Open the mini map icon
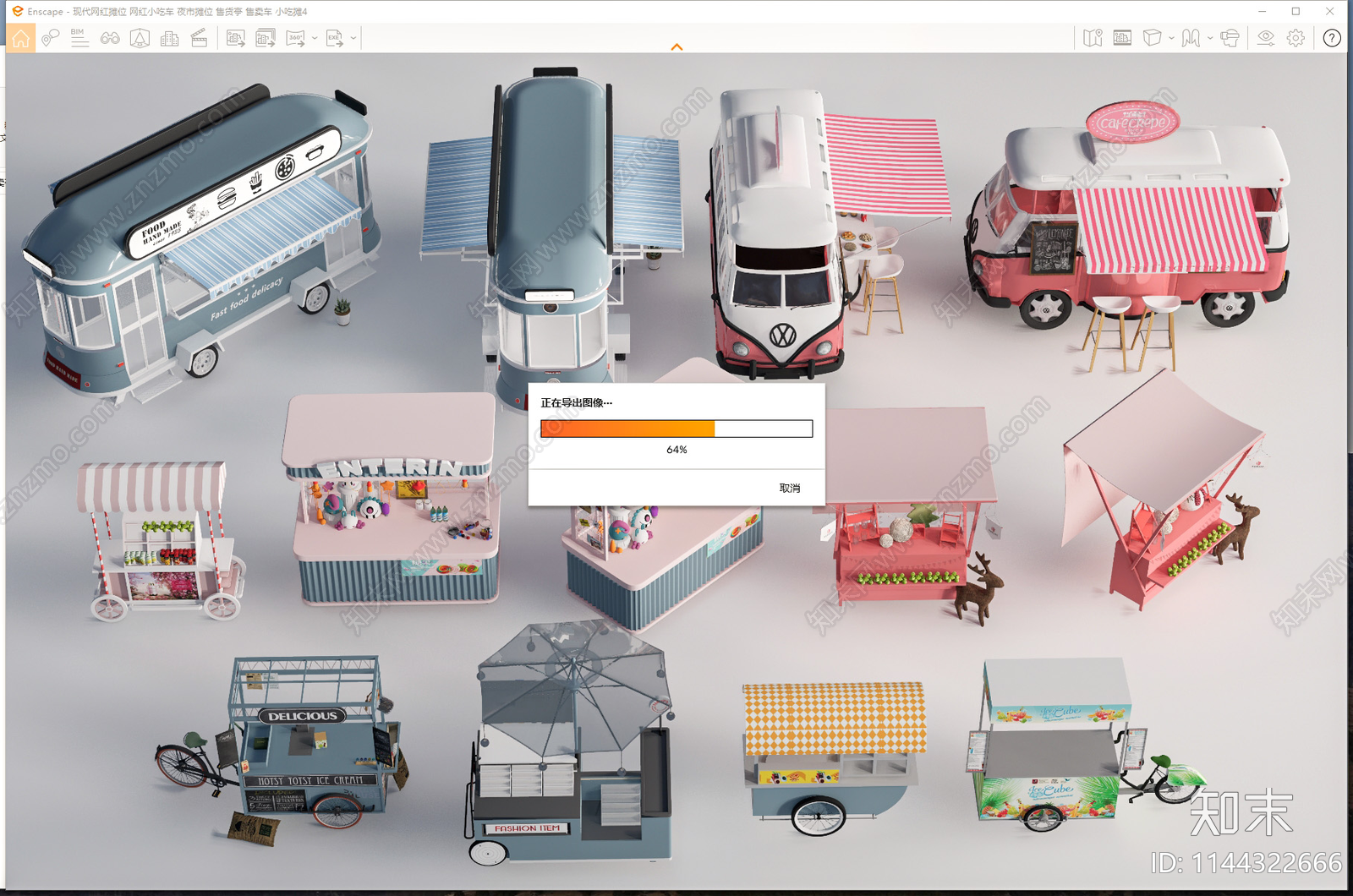Viewport: 1353px width, 896px height. click(1093, 38)
